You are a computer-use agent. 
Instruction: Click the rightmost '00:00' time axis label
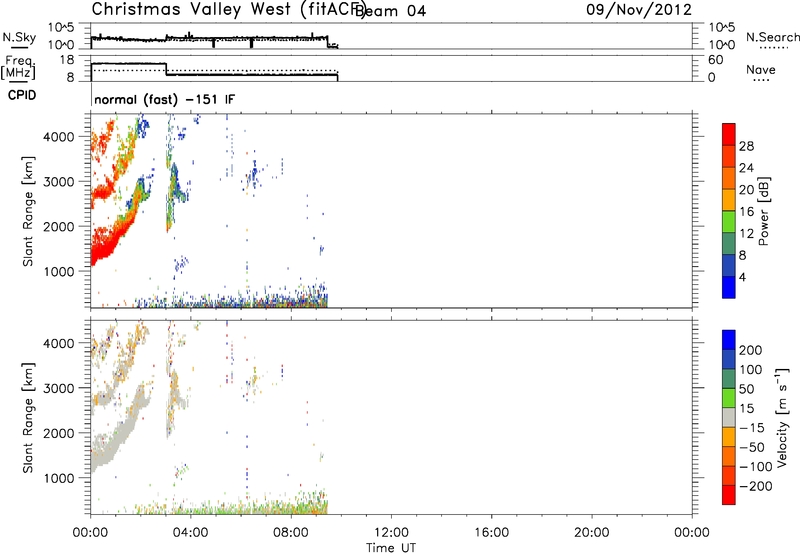click(x=692, y=533)
